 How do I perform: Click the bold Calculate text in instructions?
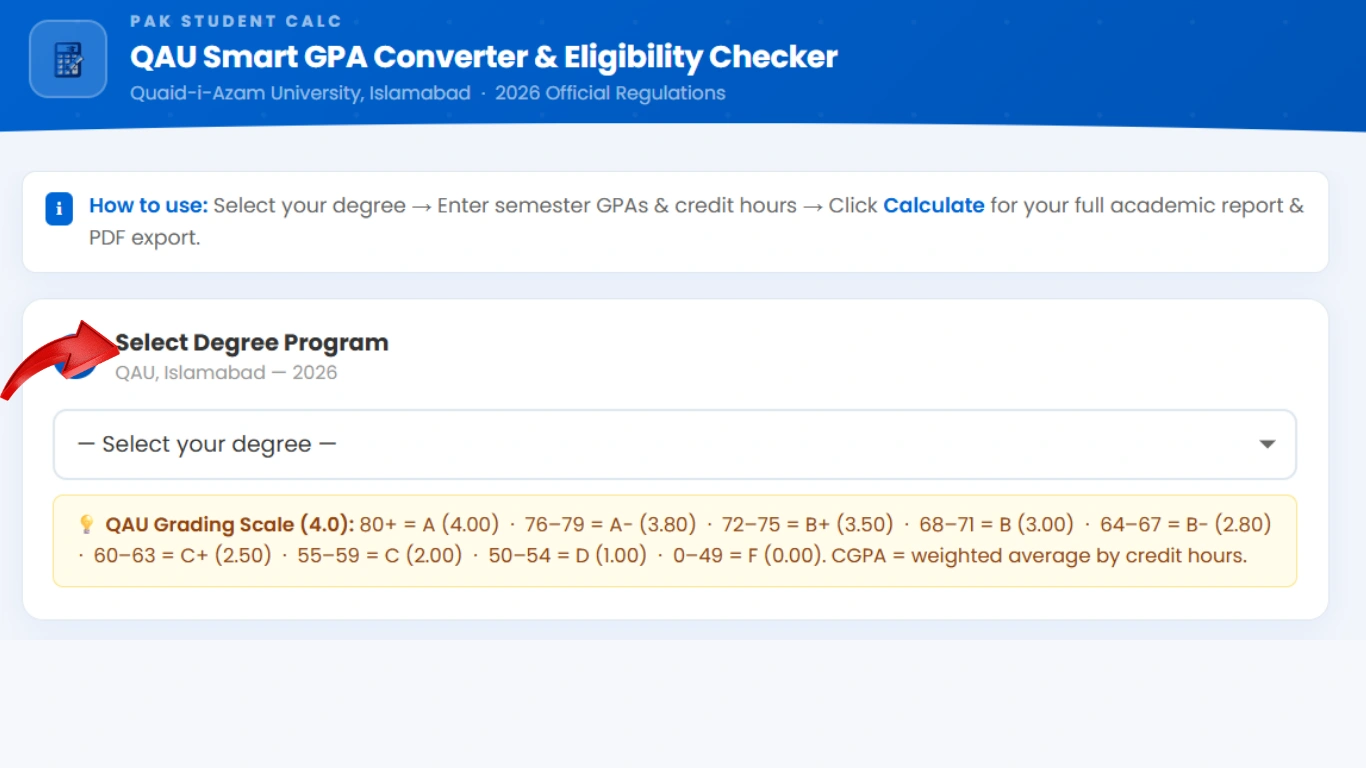coord(933,206)
